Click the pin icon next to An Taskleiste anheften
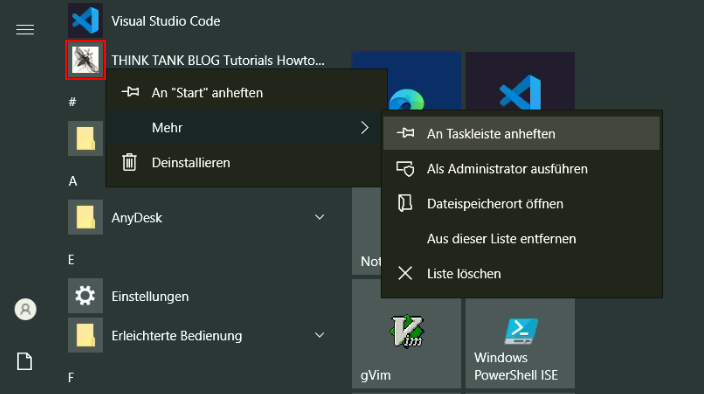Viewport: 704px width, 394px height. pos(405,133)
